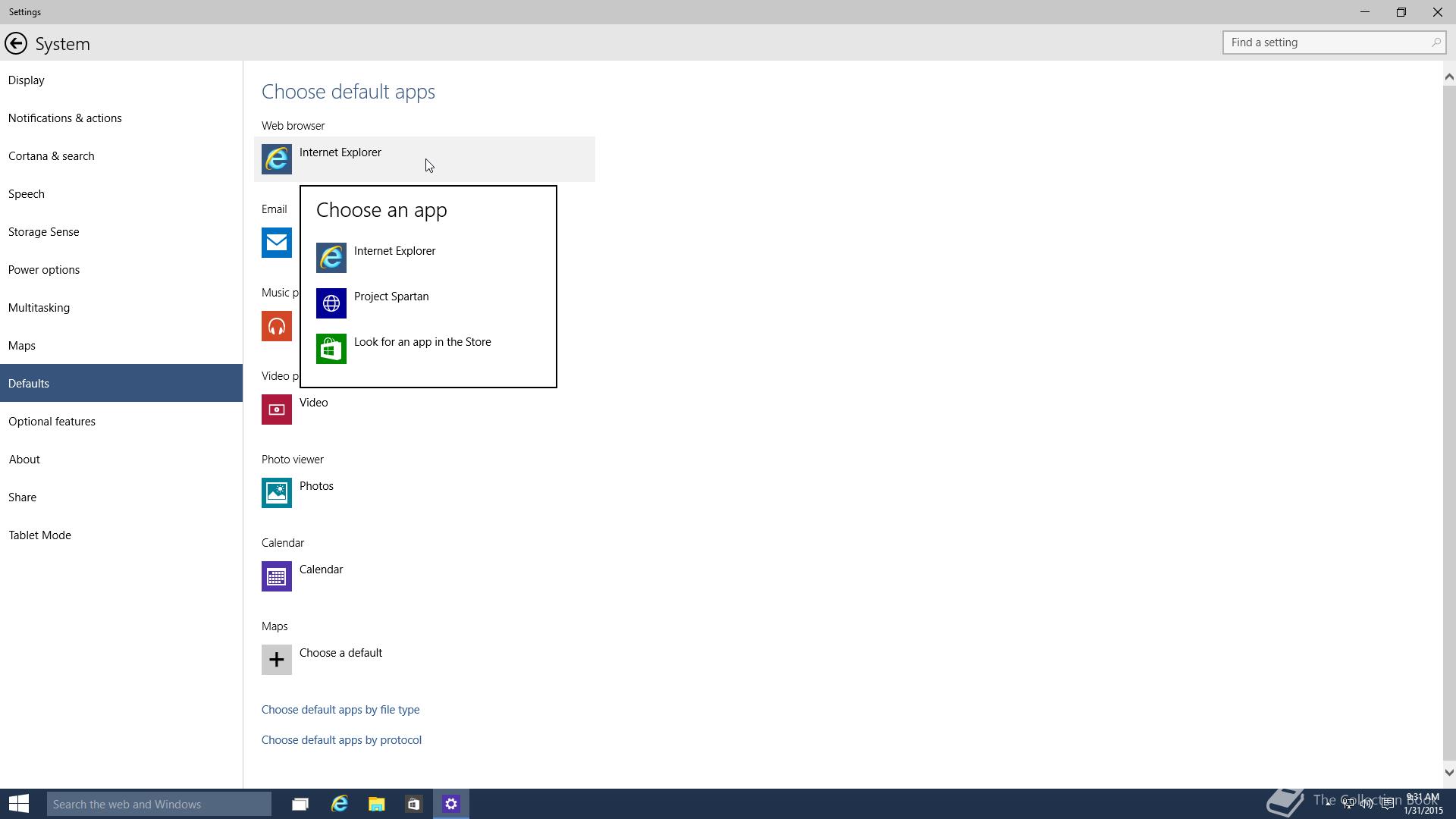The width and height of the screenshot is (1456, 819).
Task: Click the taskbar clock and date
Action: [x=1423, y=804]
